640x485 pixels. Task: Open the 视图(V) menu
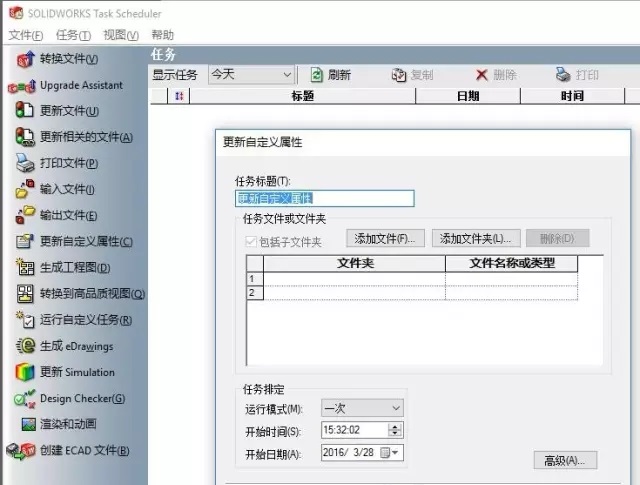tap(121, 35)
